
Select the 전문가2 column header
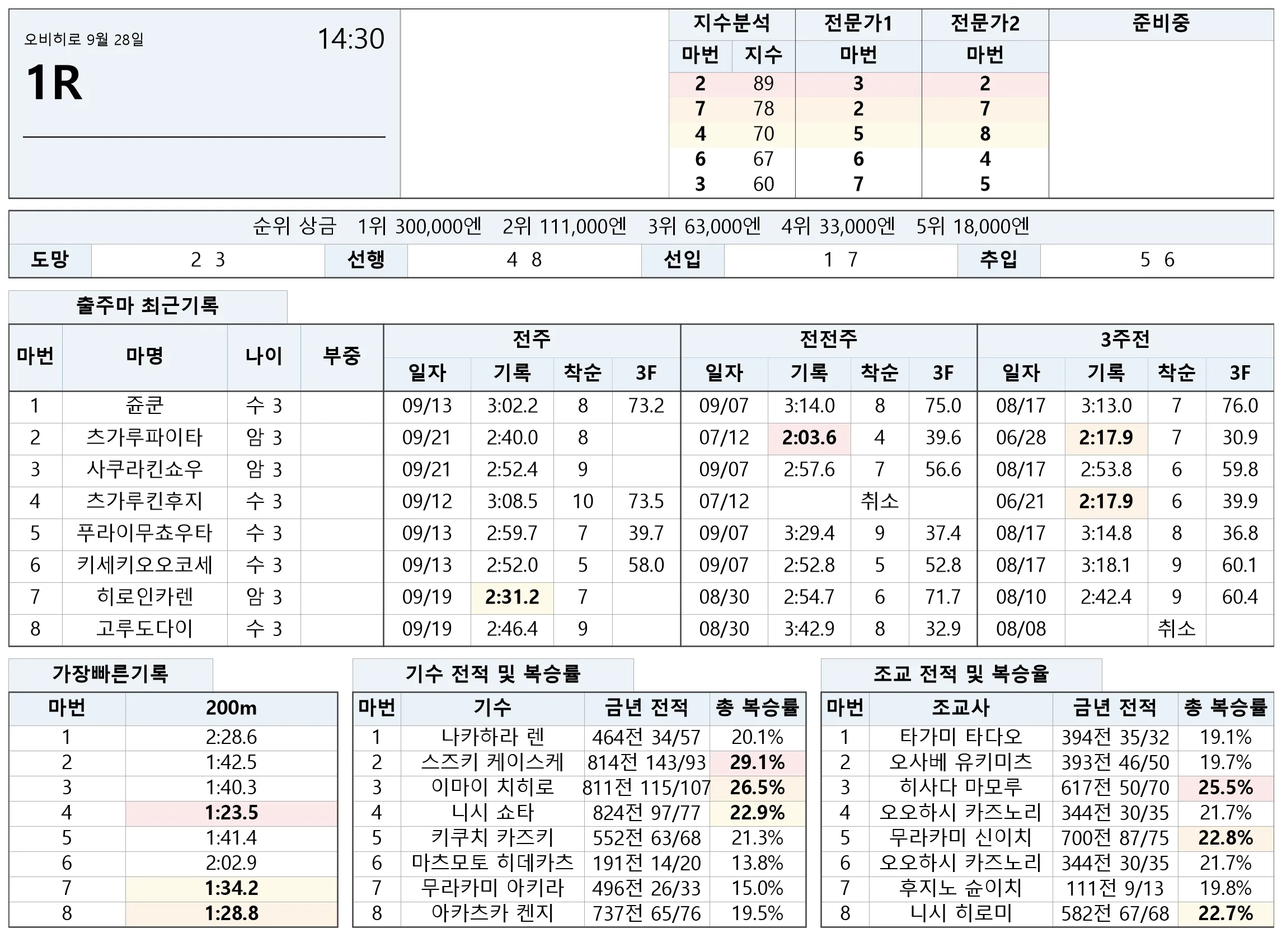point(984,24)
